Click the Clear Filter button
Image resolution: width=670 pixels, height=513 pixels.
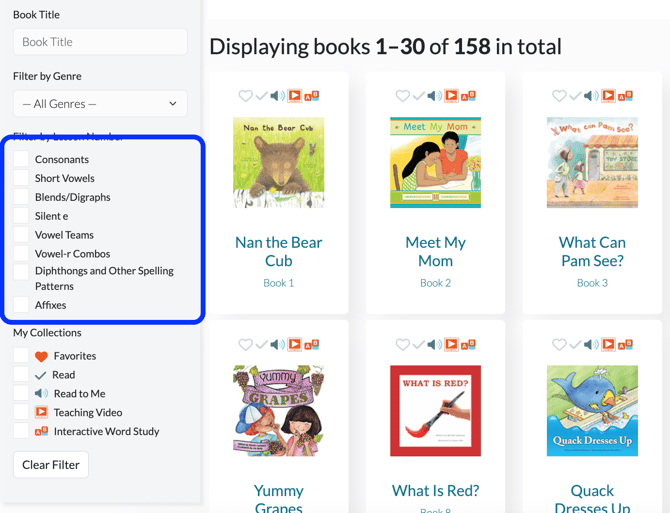51,464
